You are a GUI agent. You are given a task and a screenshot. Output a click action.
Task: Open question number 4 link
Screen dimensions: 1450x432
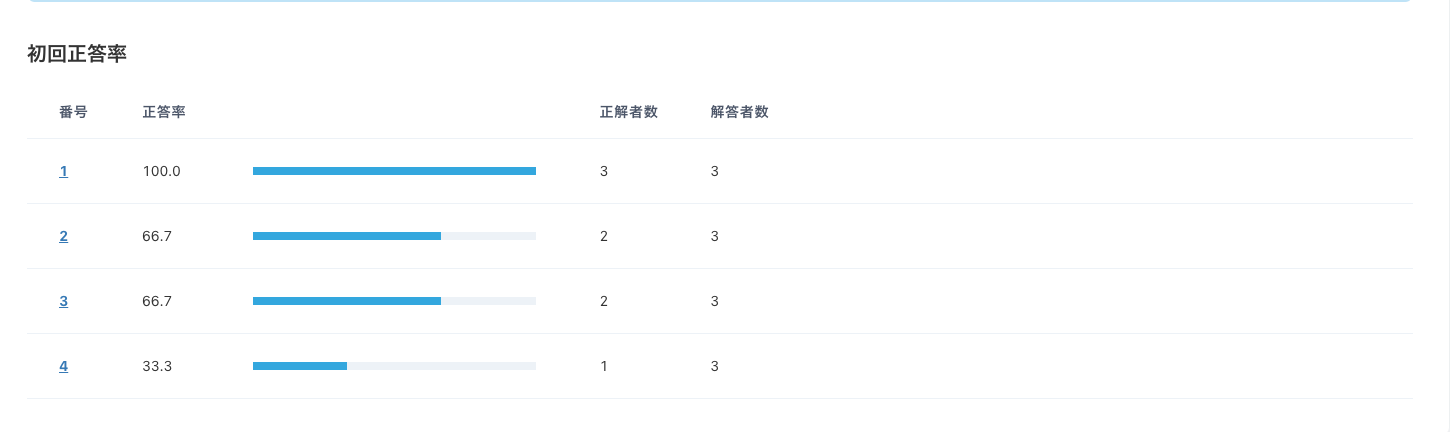64,366
